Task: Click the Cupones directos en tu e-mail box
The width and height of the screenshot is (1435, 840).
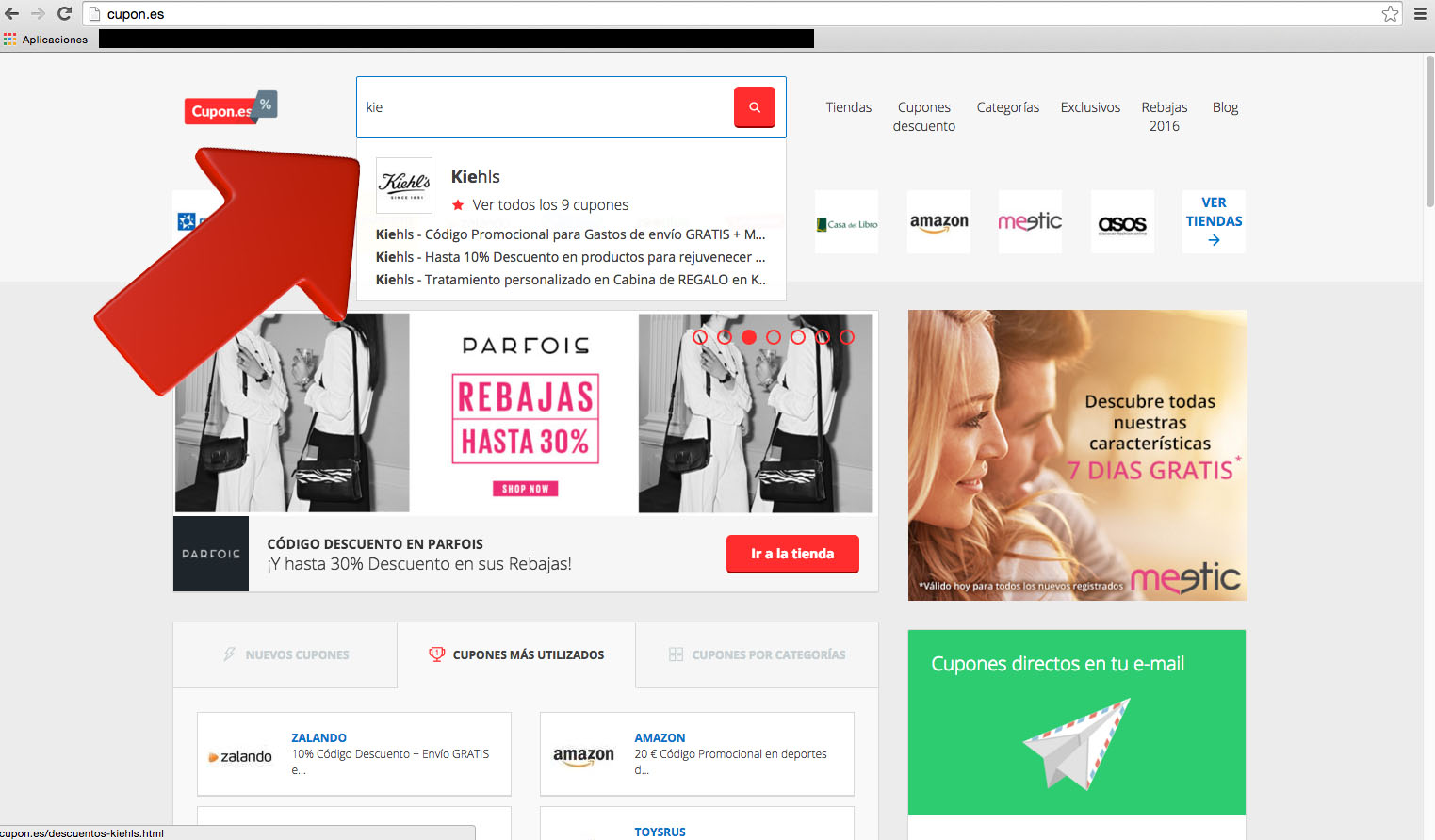Action: (x=1077, y=722)
